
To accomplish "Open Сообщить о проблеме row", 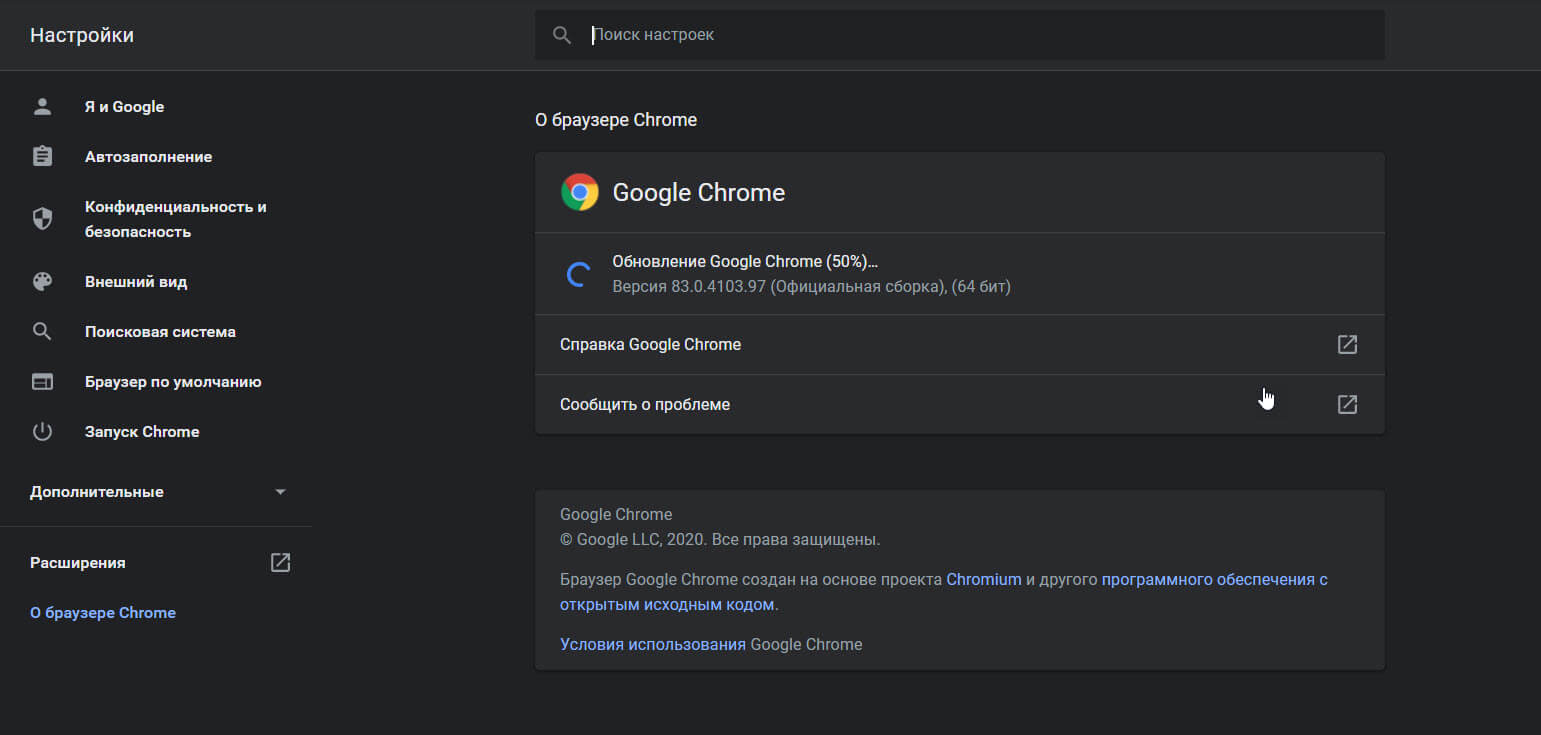I will coord(960,404).
